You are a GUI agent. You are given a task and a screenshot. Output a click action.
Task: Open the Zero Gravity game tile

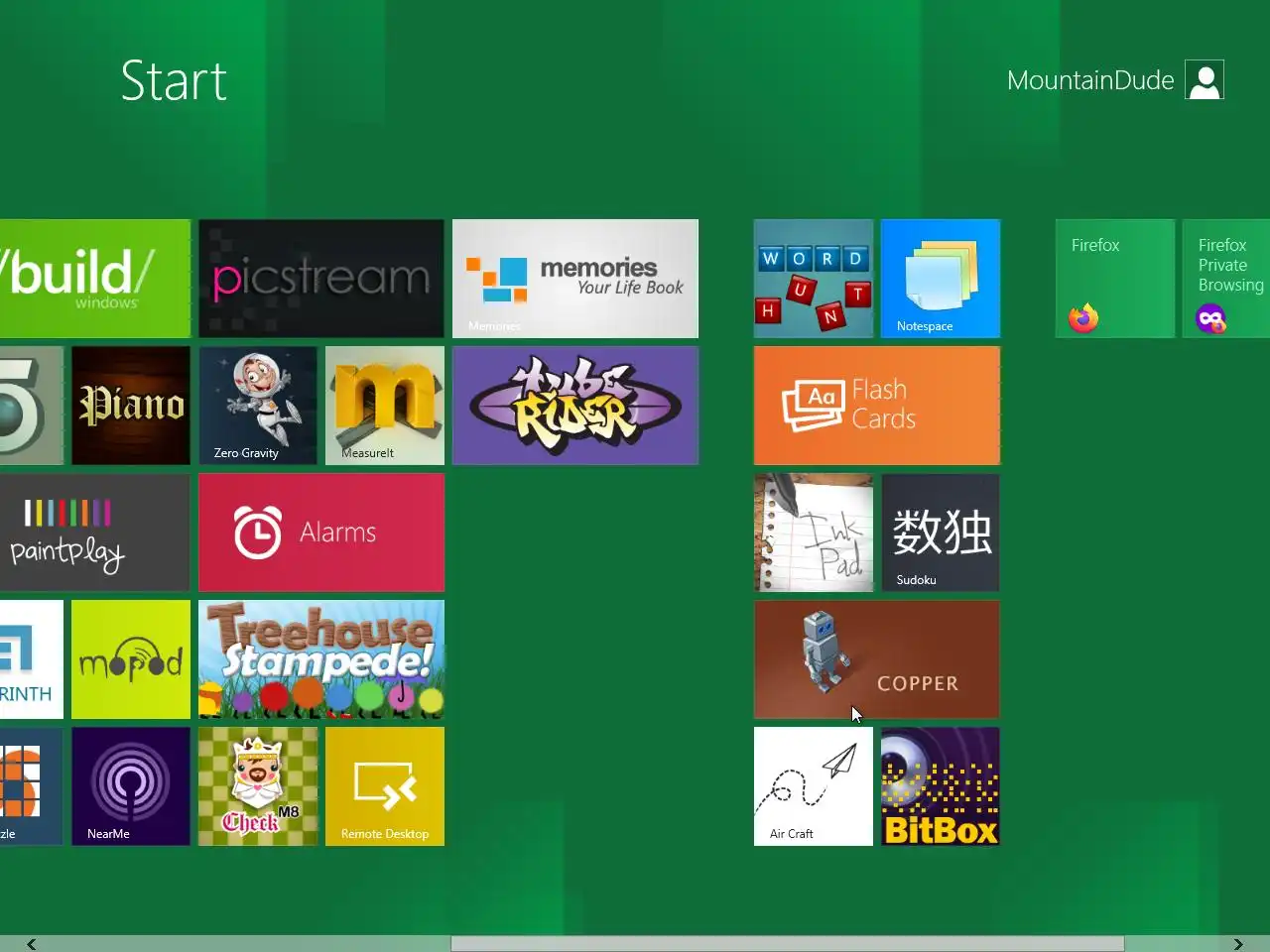pyautogui.click(x=258, y=406)
